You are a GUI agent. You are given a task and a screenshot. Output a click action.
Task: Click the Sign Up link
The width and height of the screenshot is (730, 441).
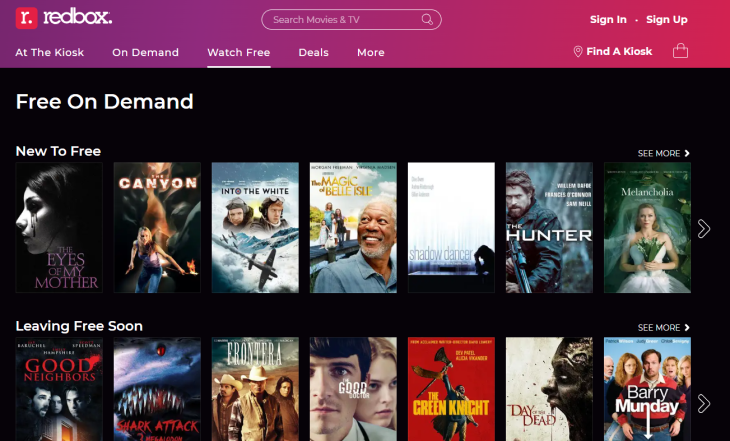[x=667, y=20]
